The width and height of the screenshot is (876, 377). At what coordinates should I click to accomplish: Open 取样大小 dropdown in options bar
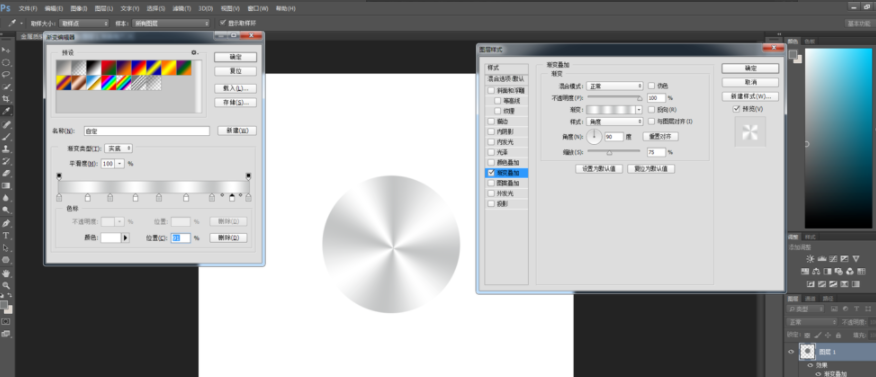[x=84, y=23]
